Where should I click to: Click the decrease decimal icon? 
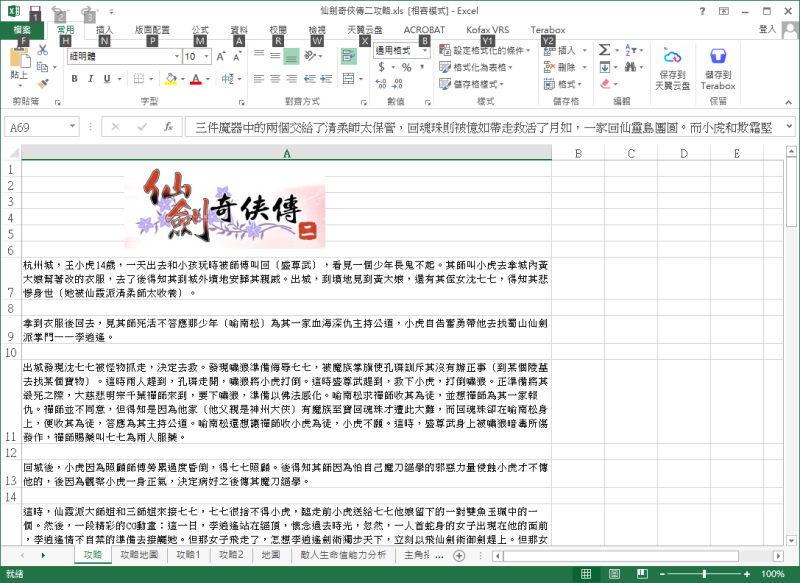397,83
